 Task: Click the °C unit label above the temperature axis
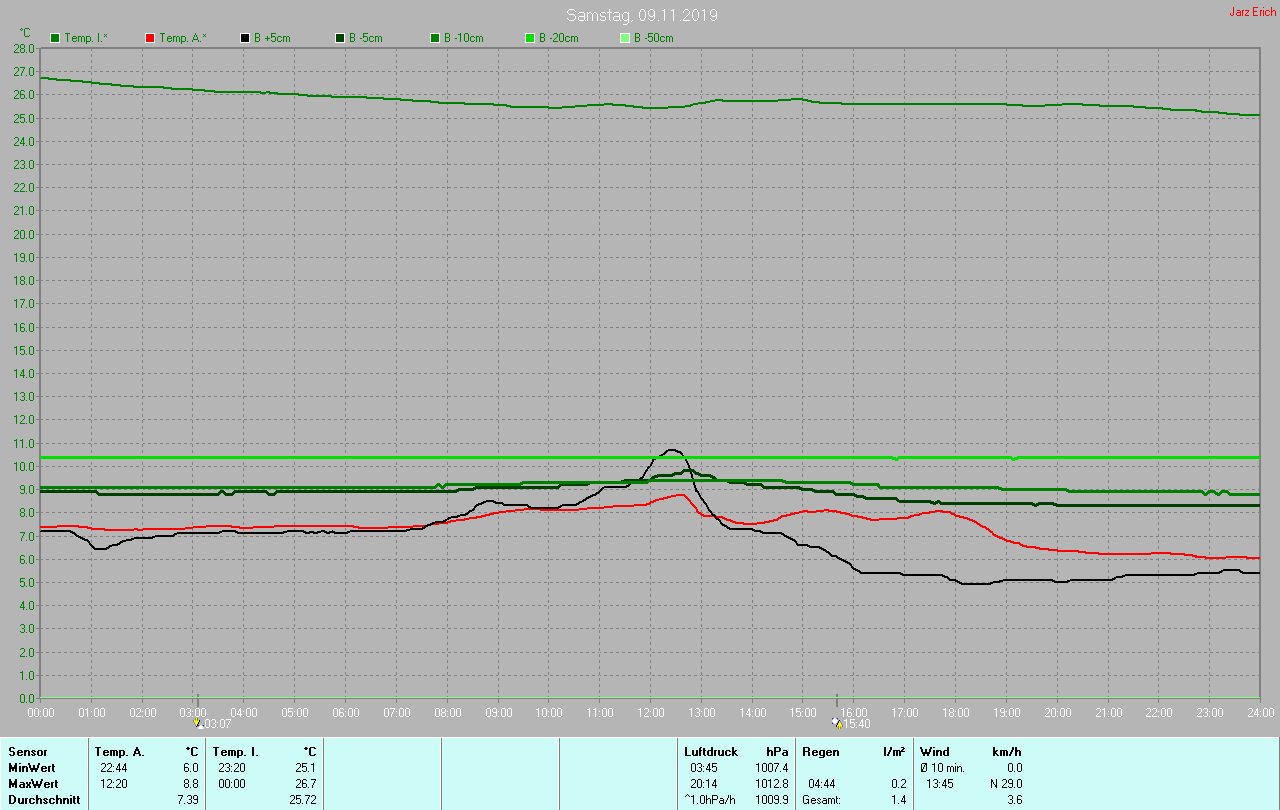click(x=26, y=32)
